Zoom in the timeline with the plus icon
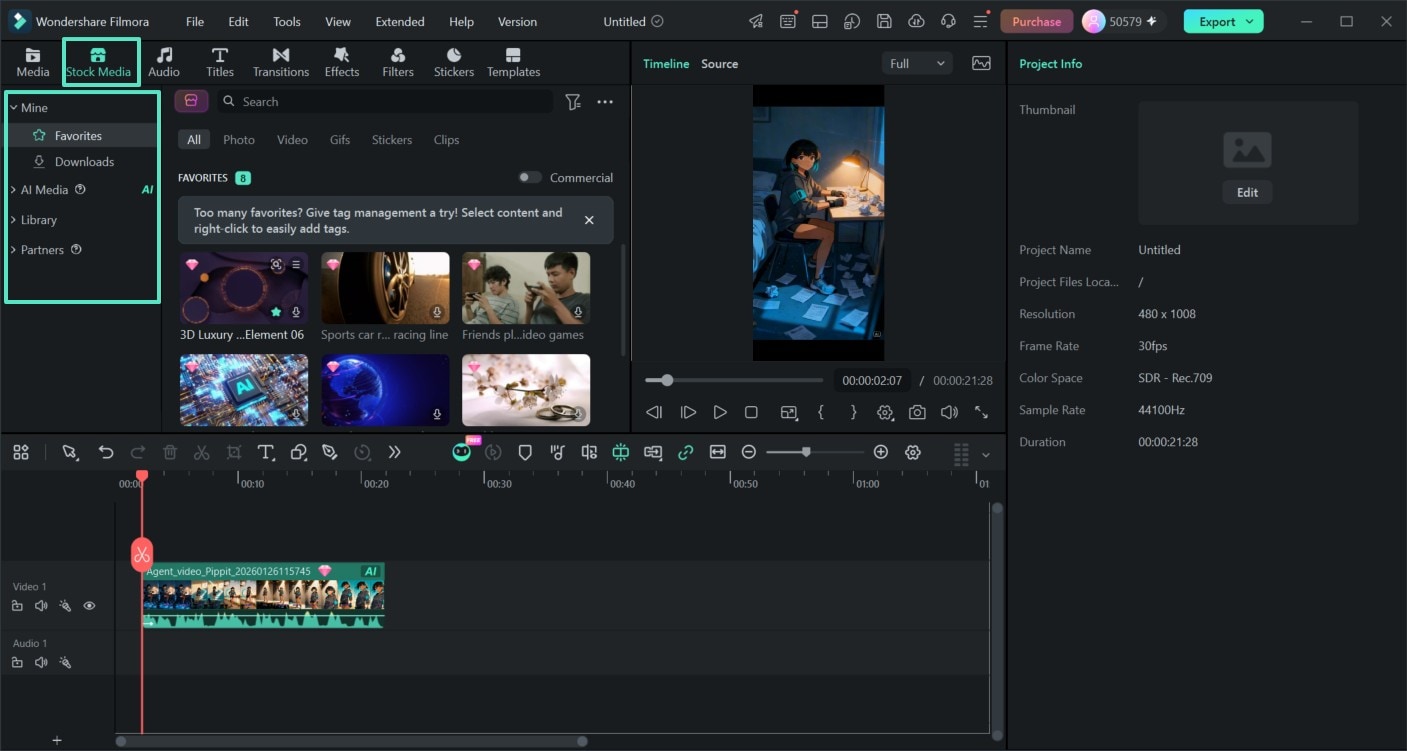This screenshot has height=751, width=1407. (881, 452)
